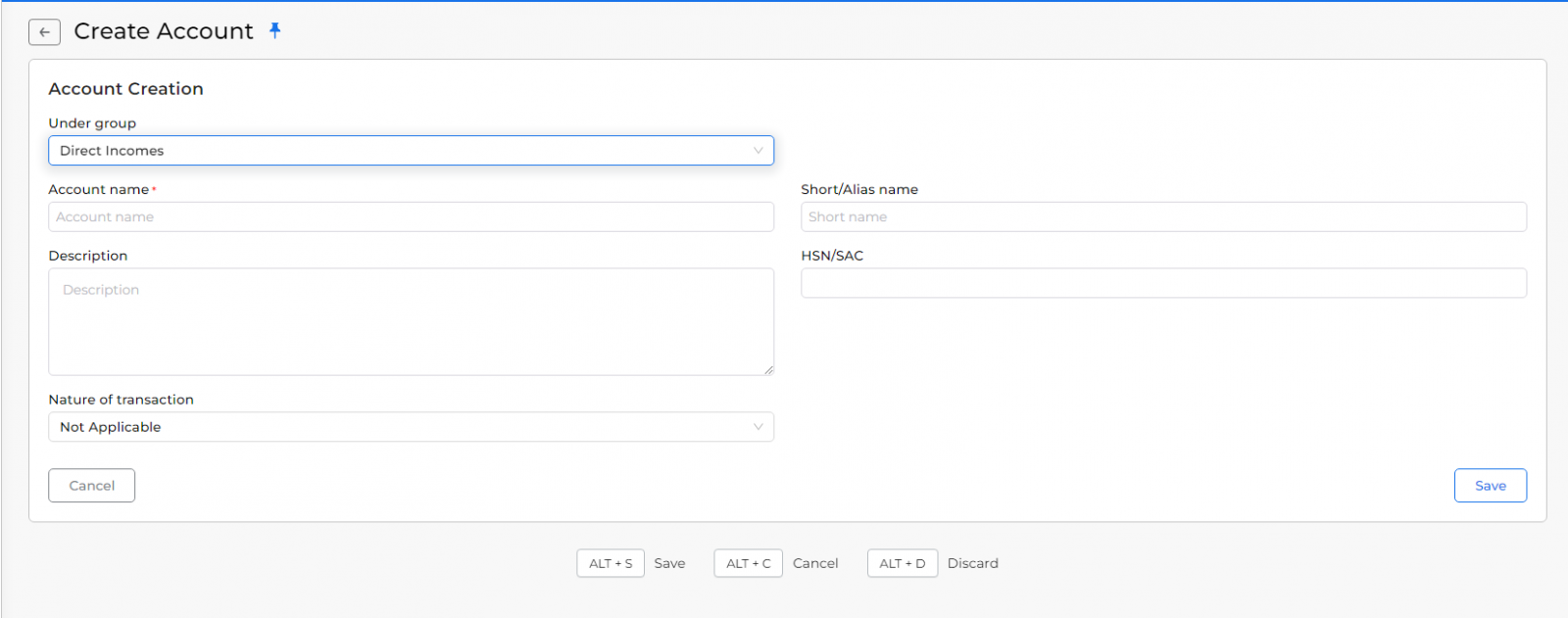Click the ALT + C shortcut key
The image size is (1568, 618).
click(748, 564)
